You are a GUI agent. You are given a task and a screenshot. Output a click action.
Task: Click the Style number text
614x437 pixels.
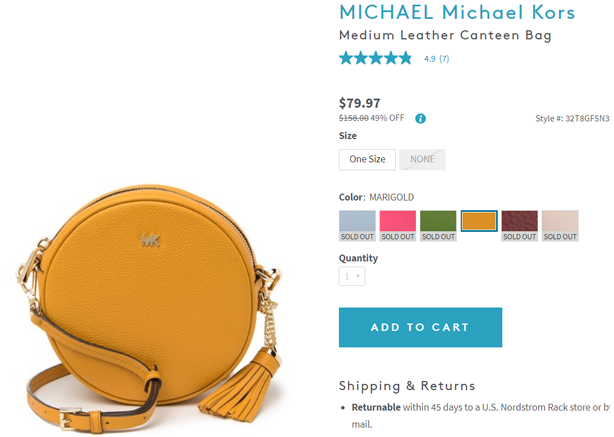tap(572, 118)
